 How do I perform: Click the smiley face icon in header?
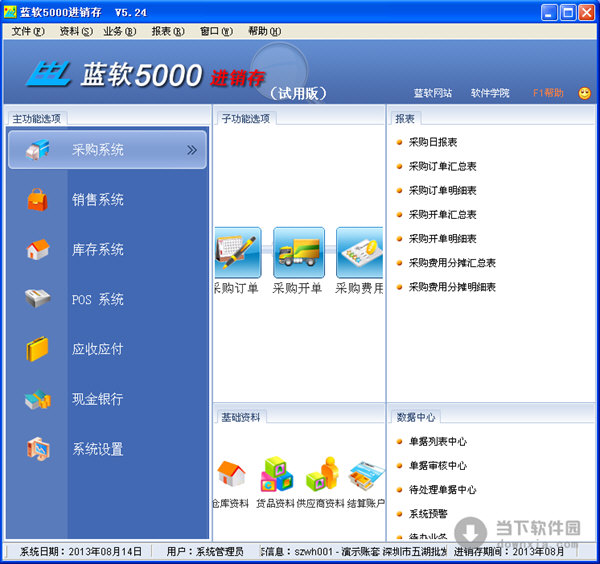[585, 93]
